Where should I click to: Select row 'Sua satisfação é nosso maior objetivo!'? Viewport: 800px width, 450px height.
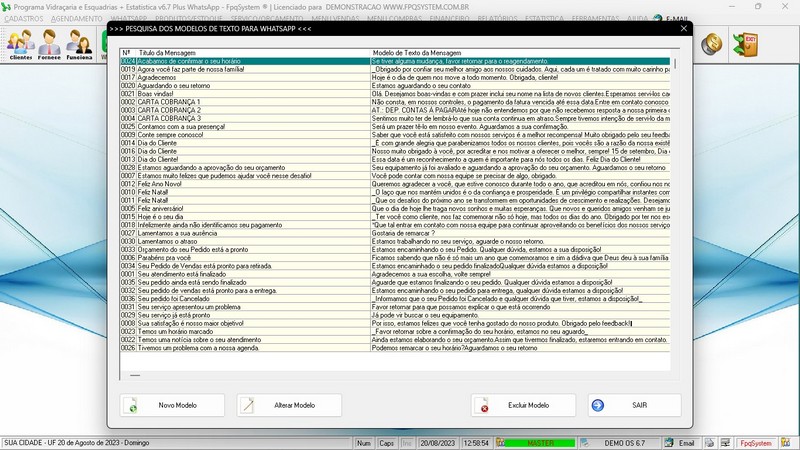click(395, 323)
